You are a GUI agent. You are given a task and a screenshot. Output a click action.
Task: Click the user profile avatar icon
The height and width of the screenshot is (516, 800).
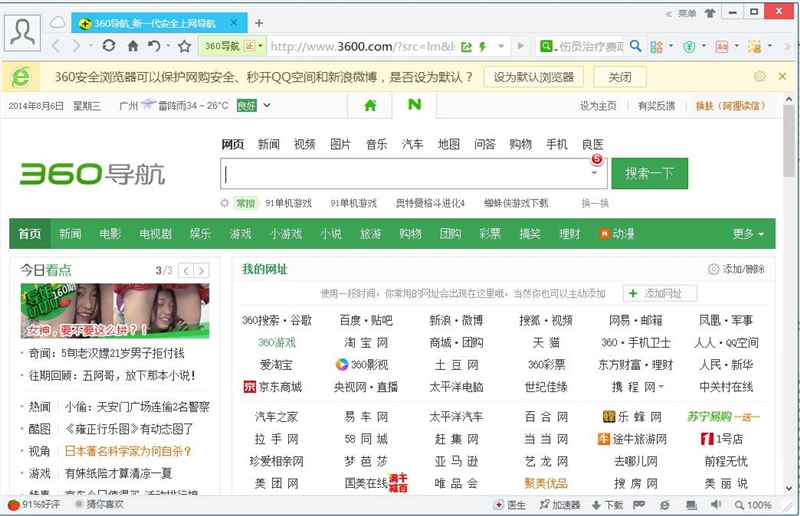coord(22,33)
